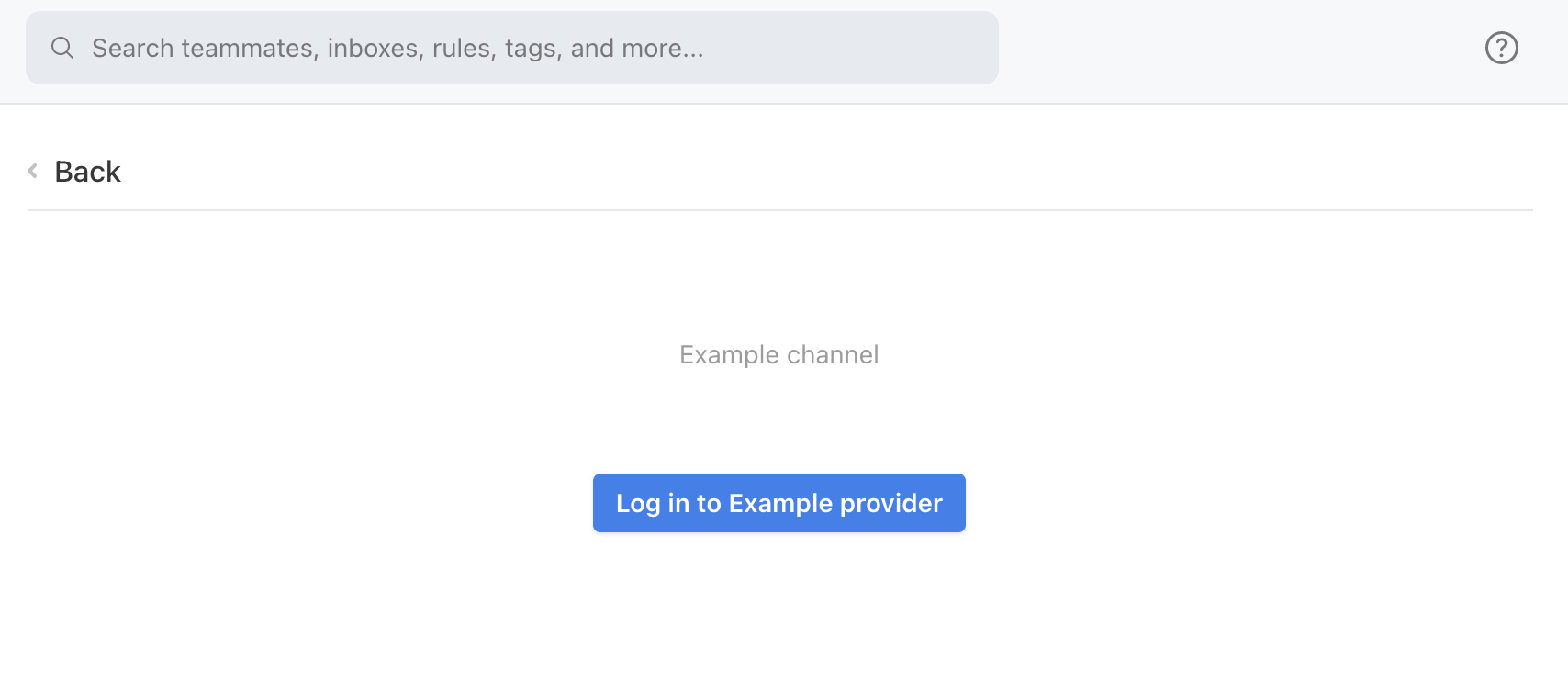Image resolution: width=1568 pixels, height=692 pixels.
Task: Select the Example channel text
Action: [x=779, y=355]
